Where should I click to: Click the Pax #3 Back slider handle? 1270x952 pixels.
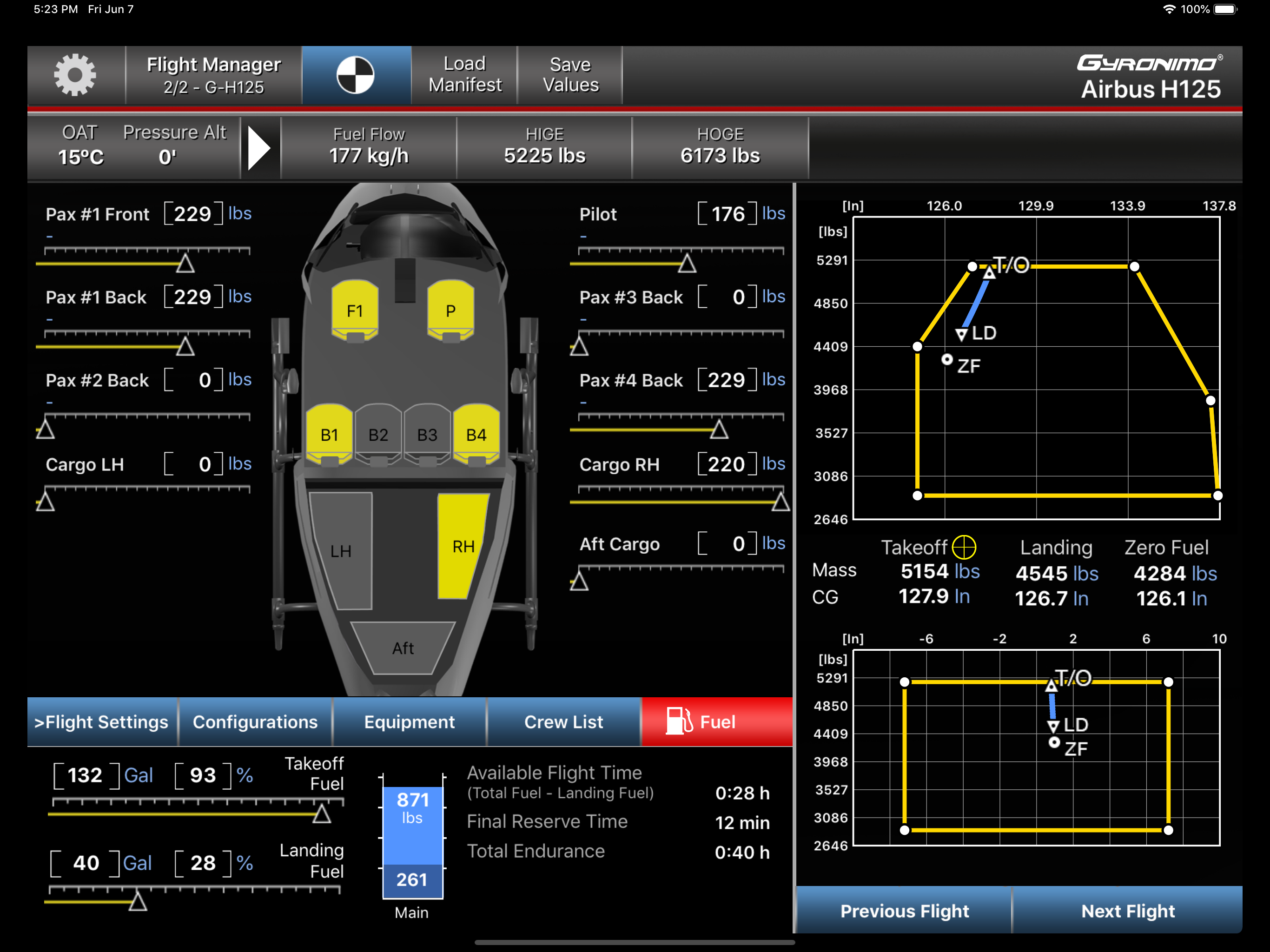(x=579, y=346)
